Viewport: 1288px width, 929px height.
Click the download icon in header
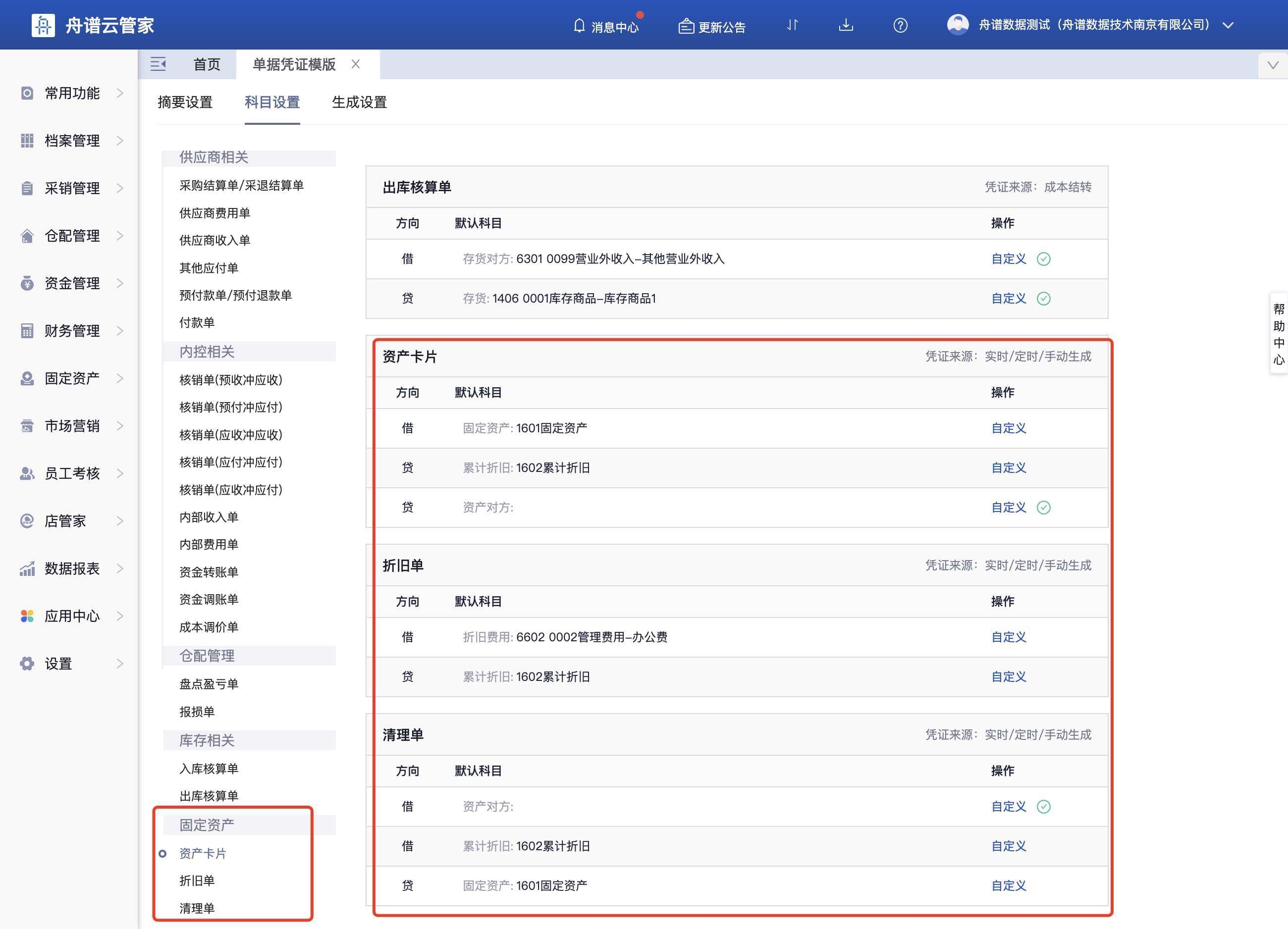click(x=846, y=25)
